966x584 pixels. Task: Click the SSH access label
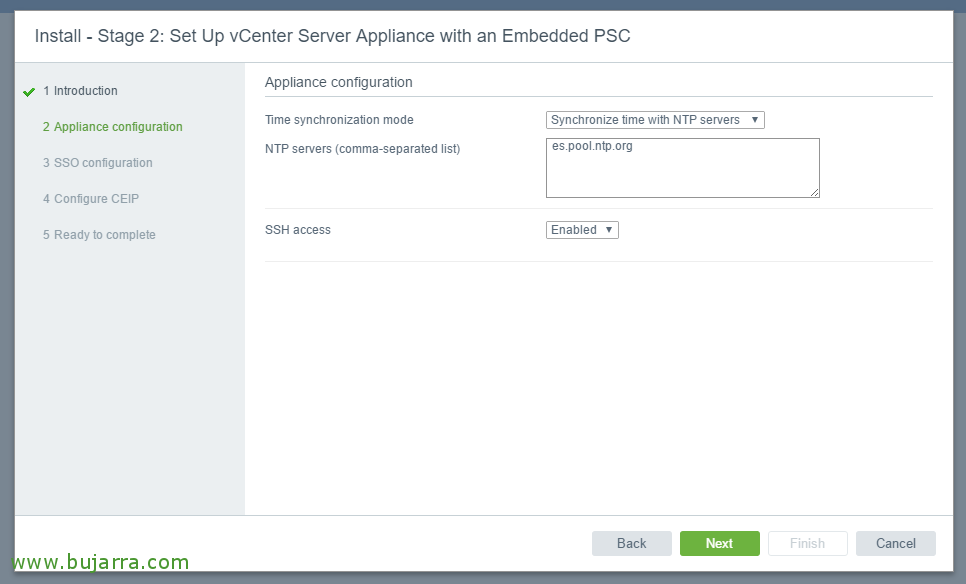click(x=298, y=230)
